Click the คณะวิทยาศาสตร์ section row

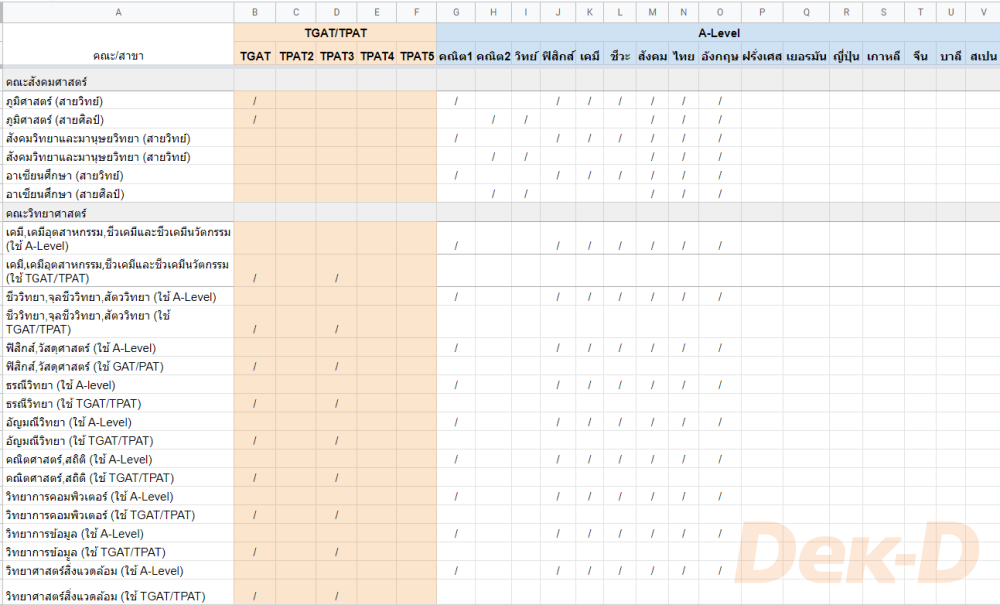pos(118,213)
